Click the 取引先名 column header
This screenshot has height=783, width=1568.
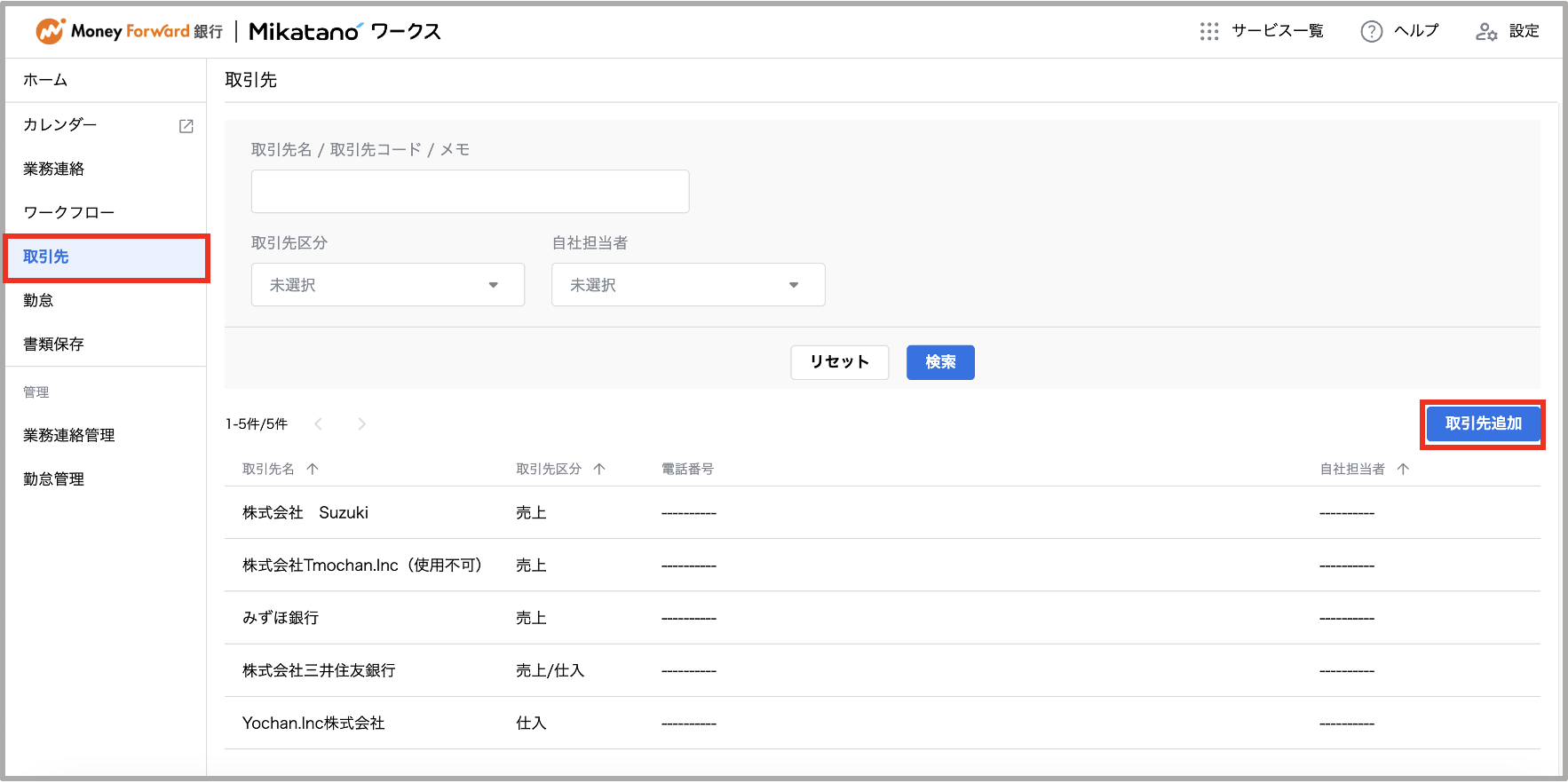click(x=268, y=469)
